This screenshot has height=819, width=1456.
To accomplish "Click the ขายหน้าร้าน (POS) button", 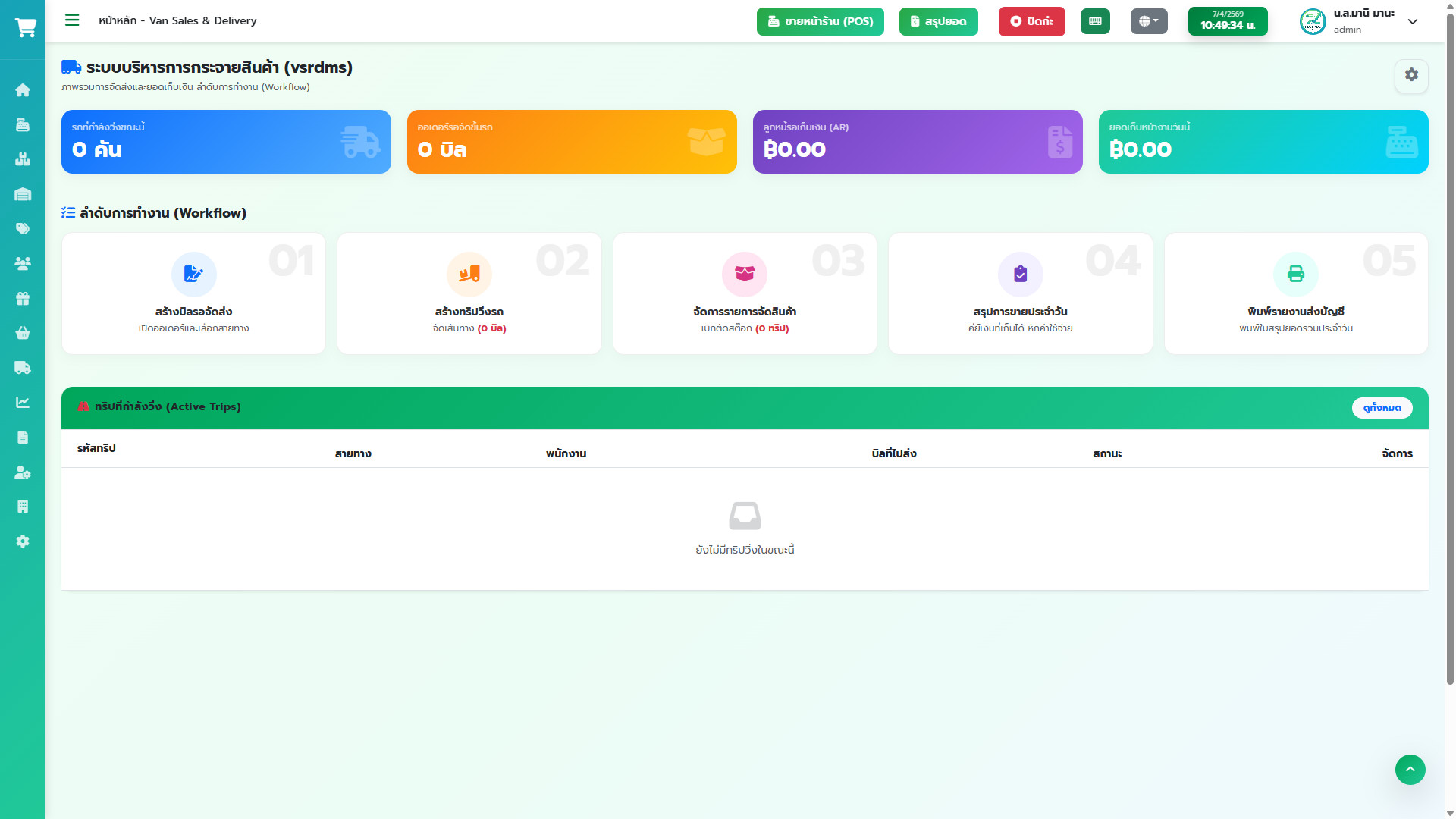I will pyautogui.click(x=820, y=21).
